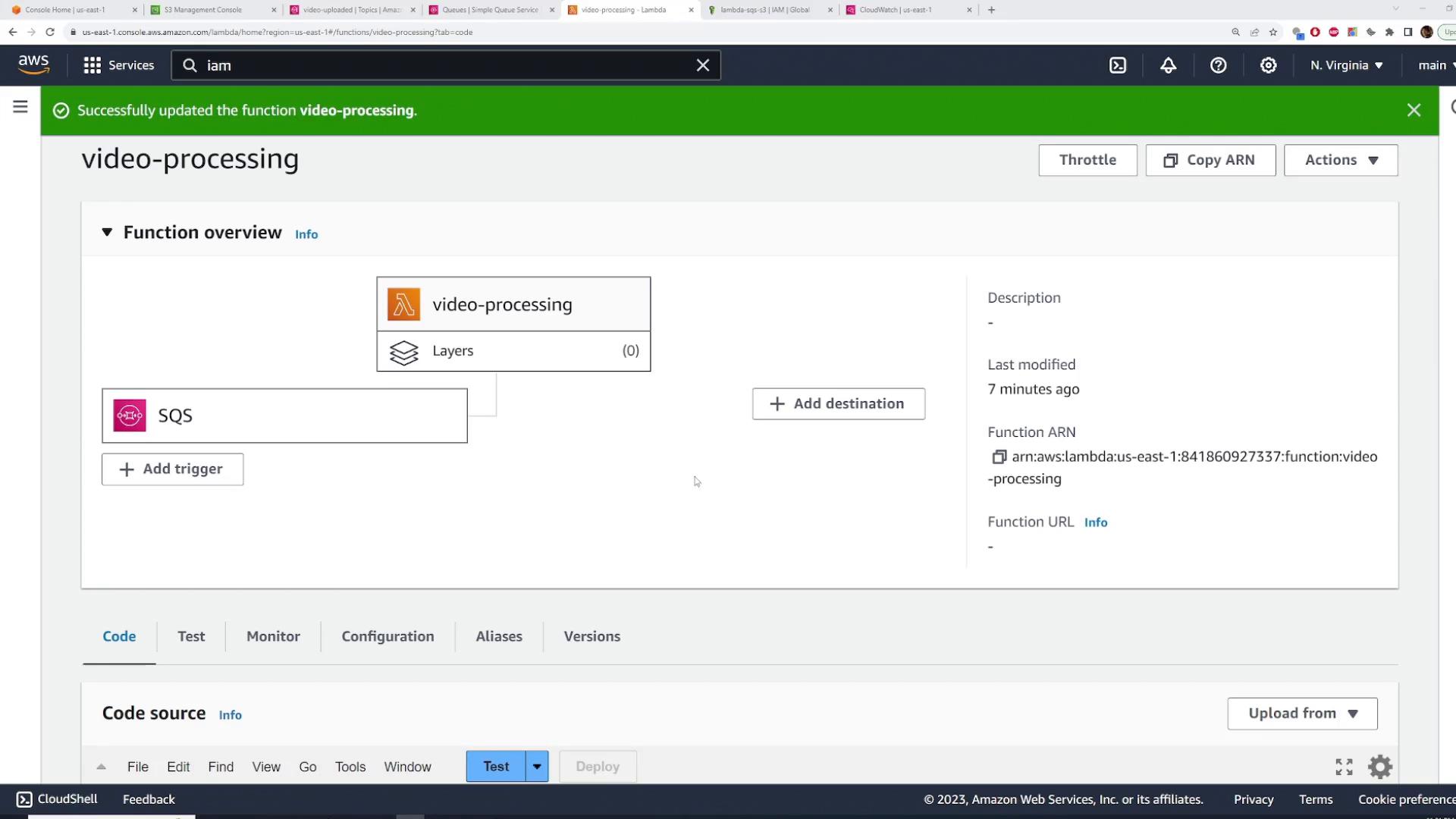Go back with browser back arrow

tap(12, 32)
